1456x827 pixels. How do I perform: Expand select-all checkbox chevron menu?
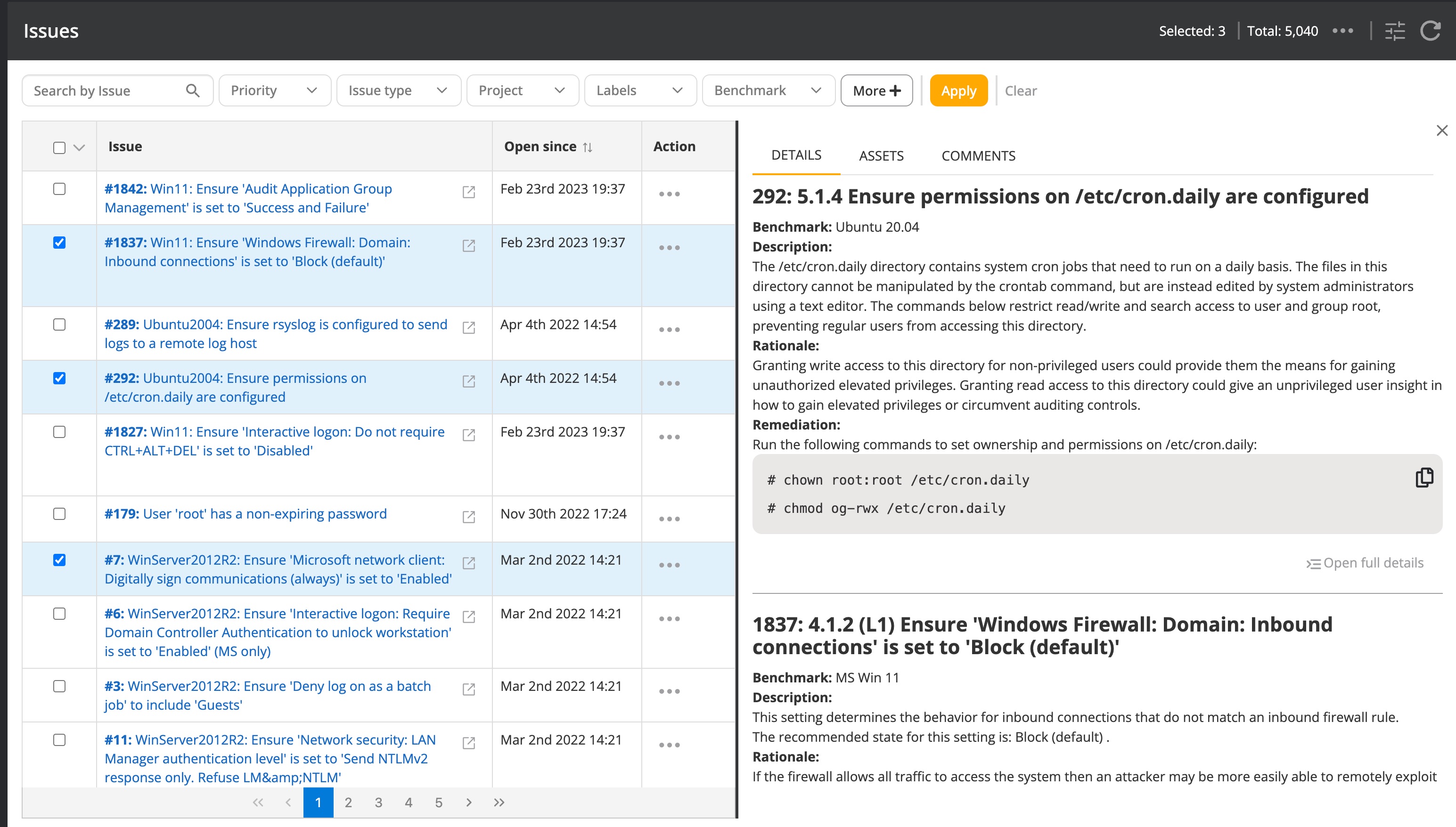pos(80,148)
